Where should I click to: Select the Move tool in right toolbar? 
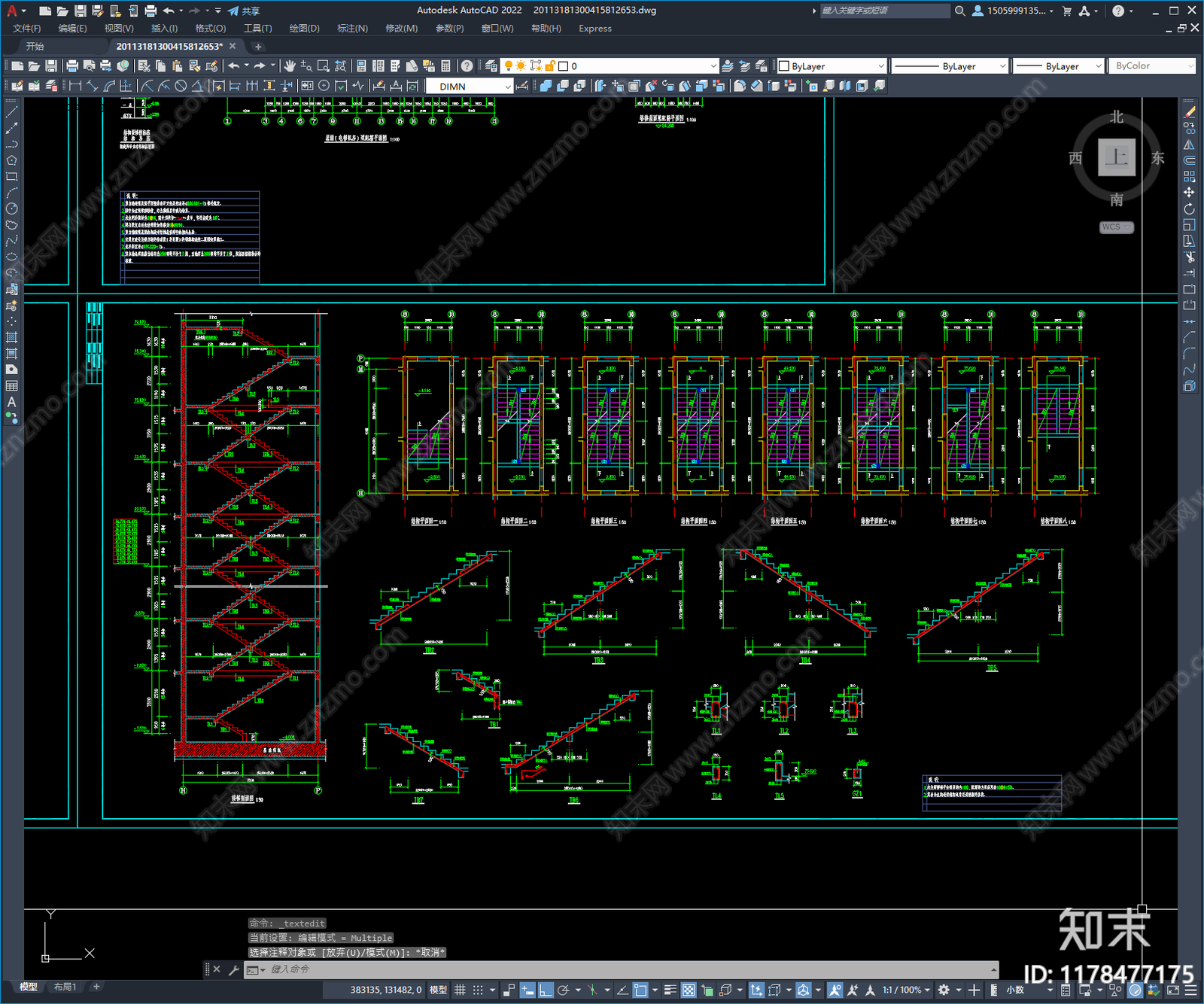[1189, 193]
